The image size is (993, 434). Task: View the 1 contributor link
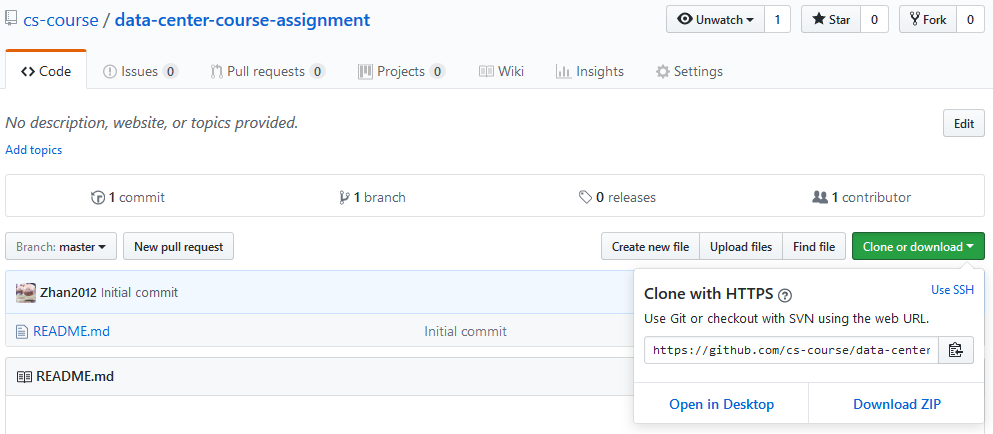pyautogui.click(x=861, y=197)
